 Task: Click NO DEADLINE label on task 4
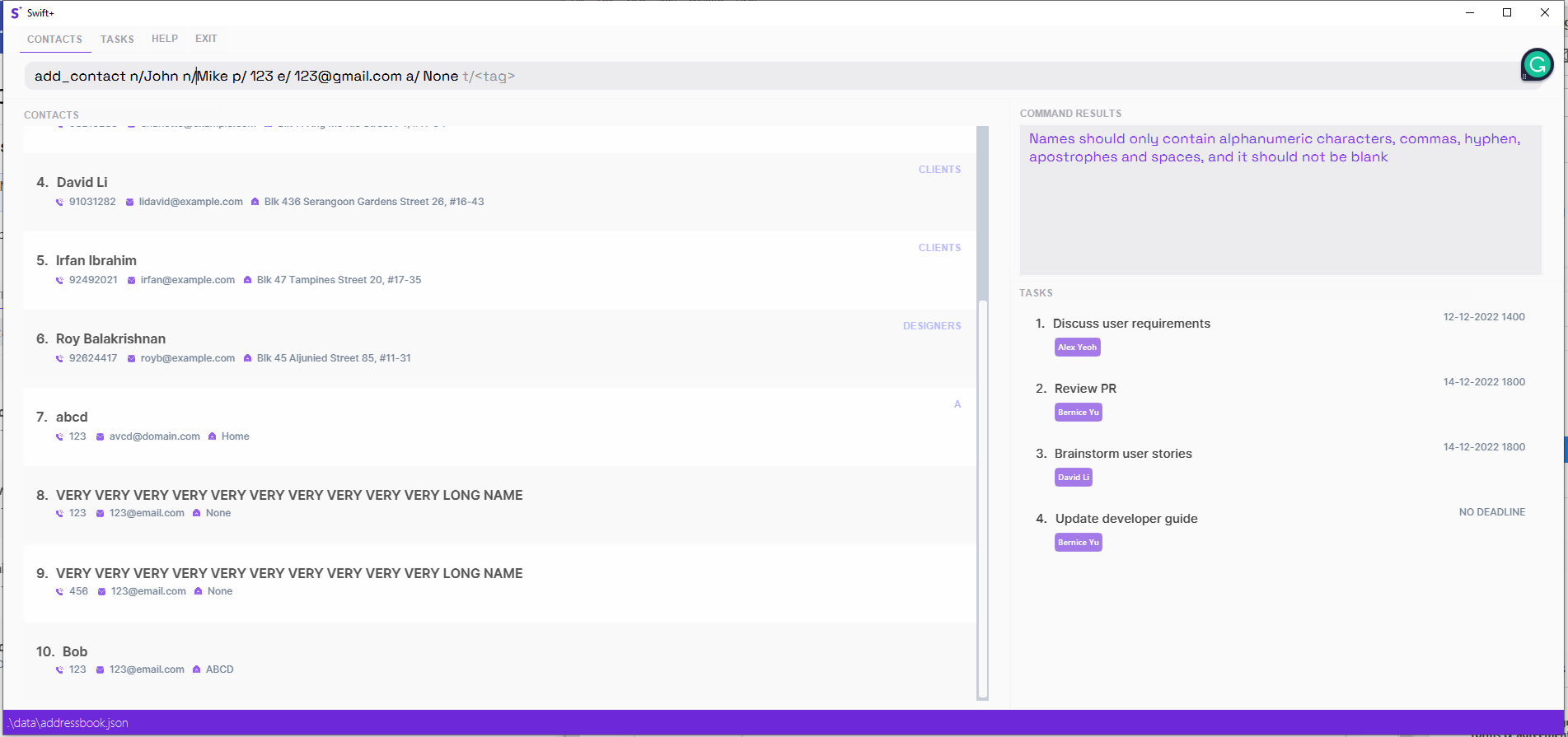(1492, 512)
